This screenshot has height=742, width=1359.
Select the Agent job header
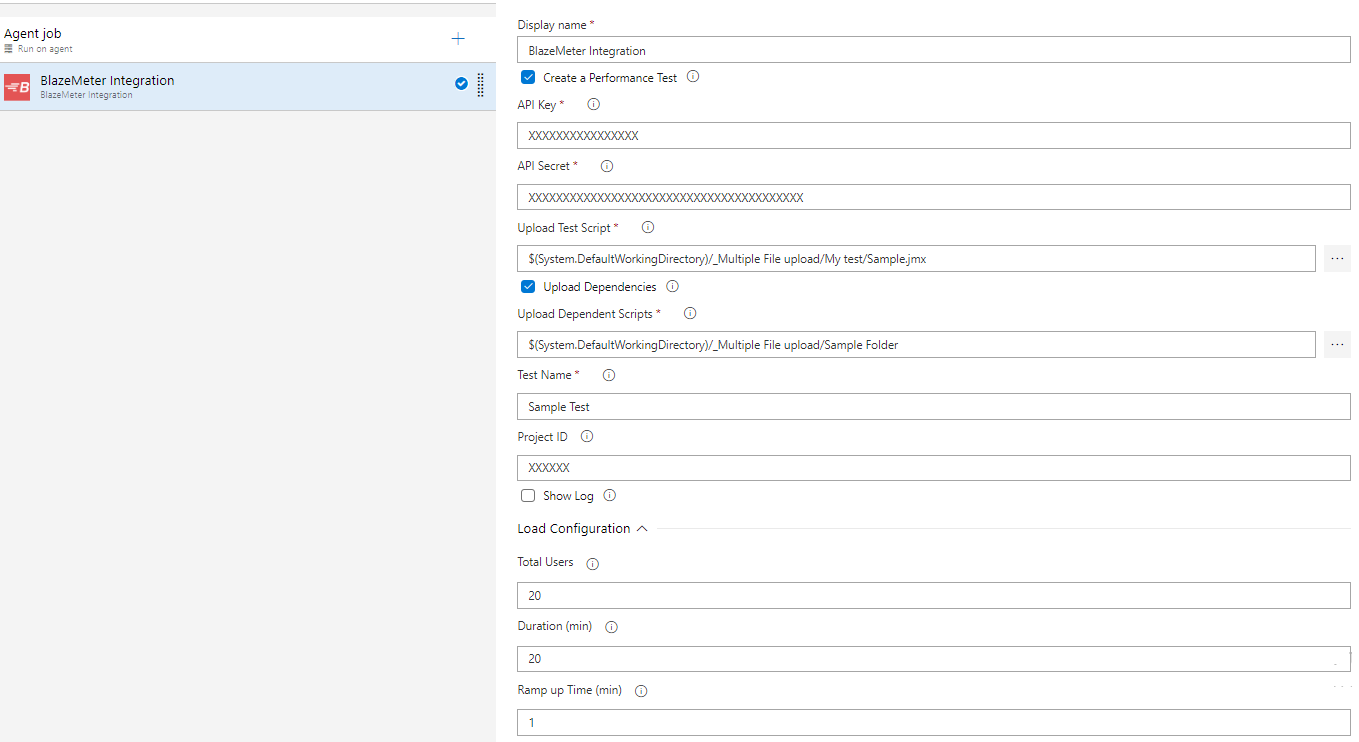[x=248, y=40]
